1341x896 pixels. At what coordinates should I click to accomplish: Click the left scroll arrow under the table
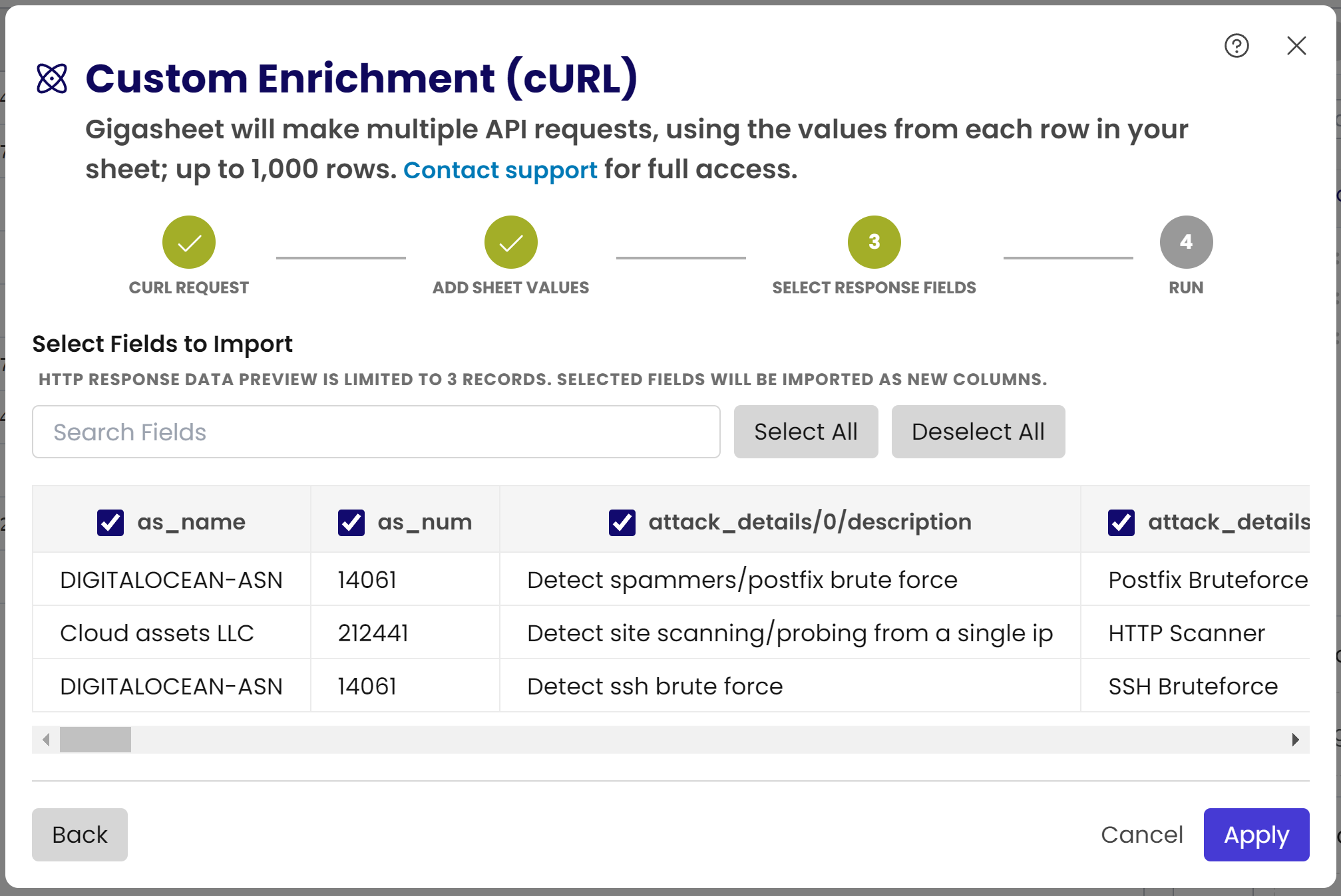pyautogui.click(x=45, y=740)
